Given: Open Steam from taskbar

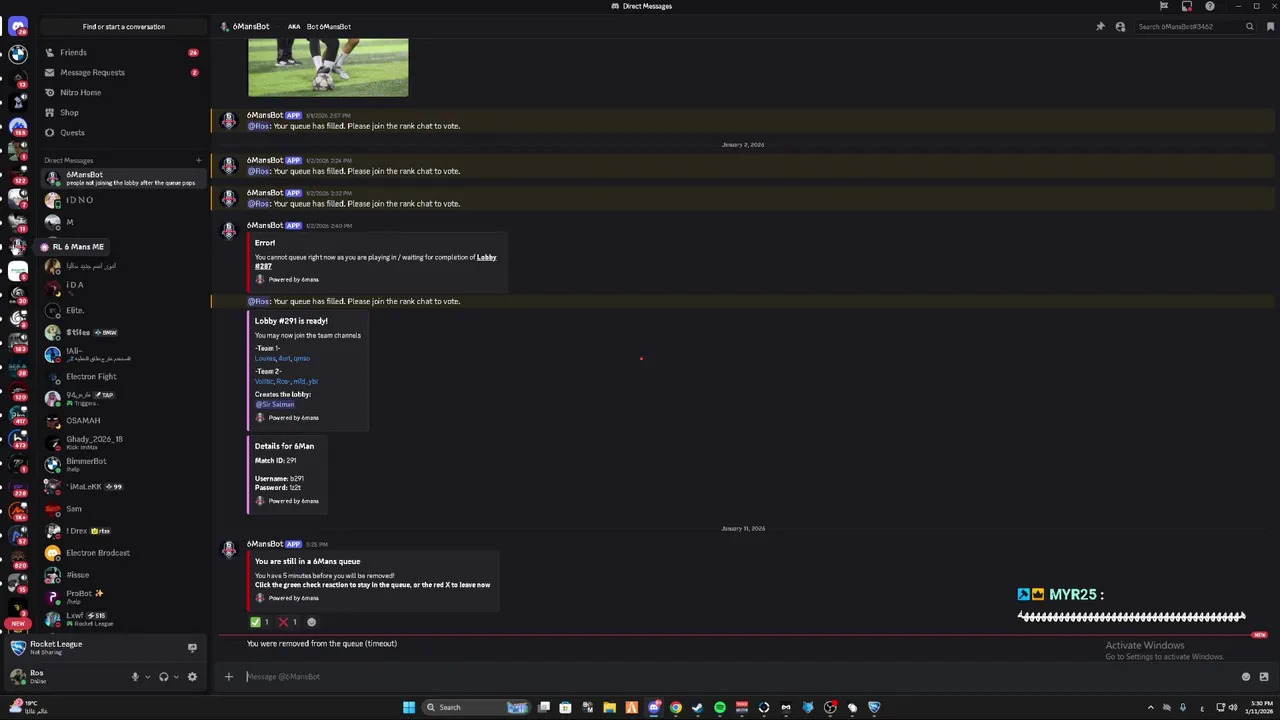Looking at the screenshot, I should (698, 708).
